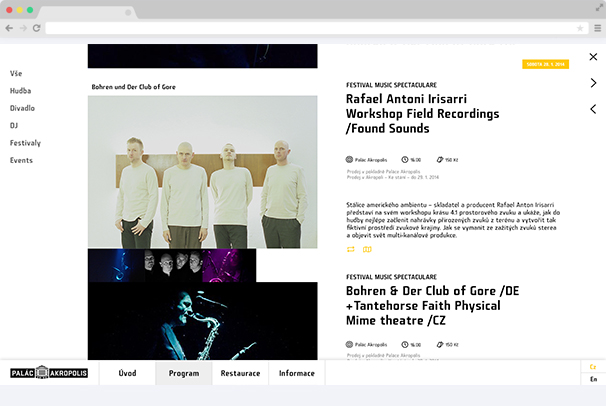Switch language to En
Viewport: 606px width, 406px height.
593,380
